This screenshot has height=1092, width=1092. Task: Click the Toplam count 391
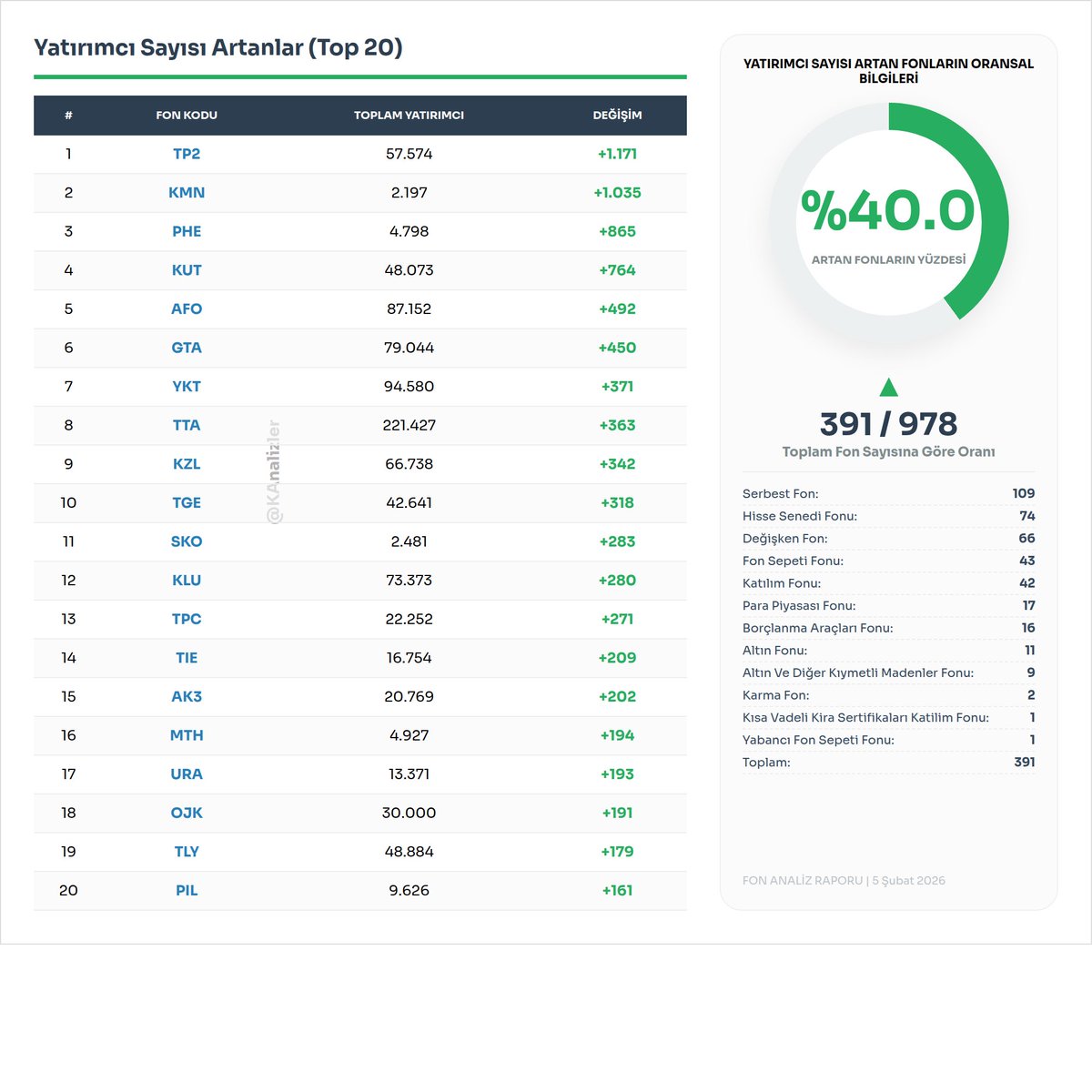(x=1025, y=763)
